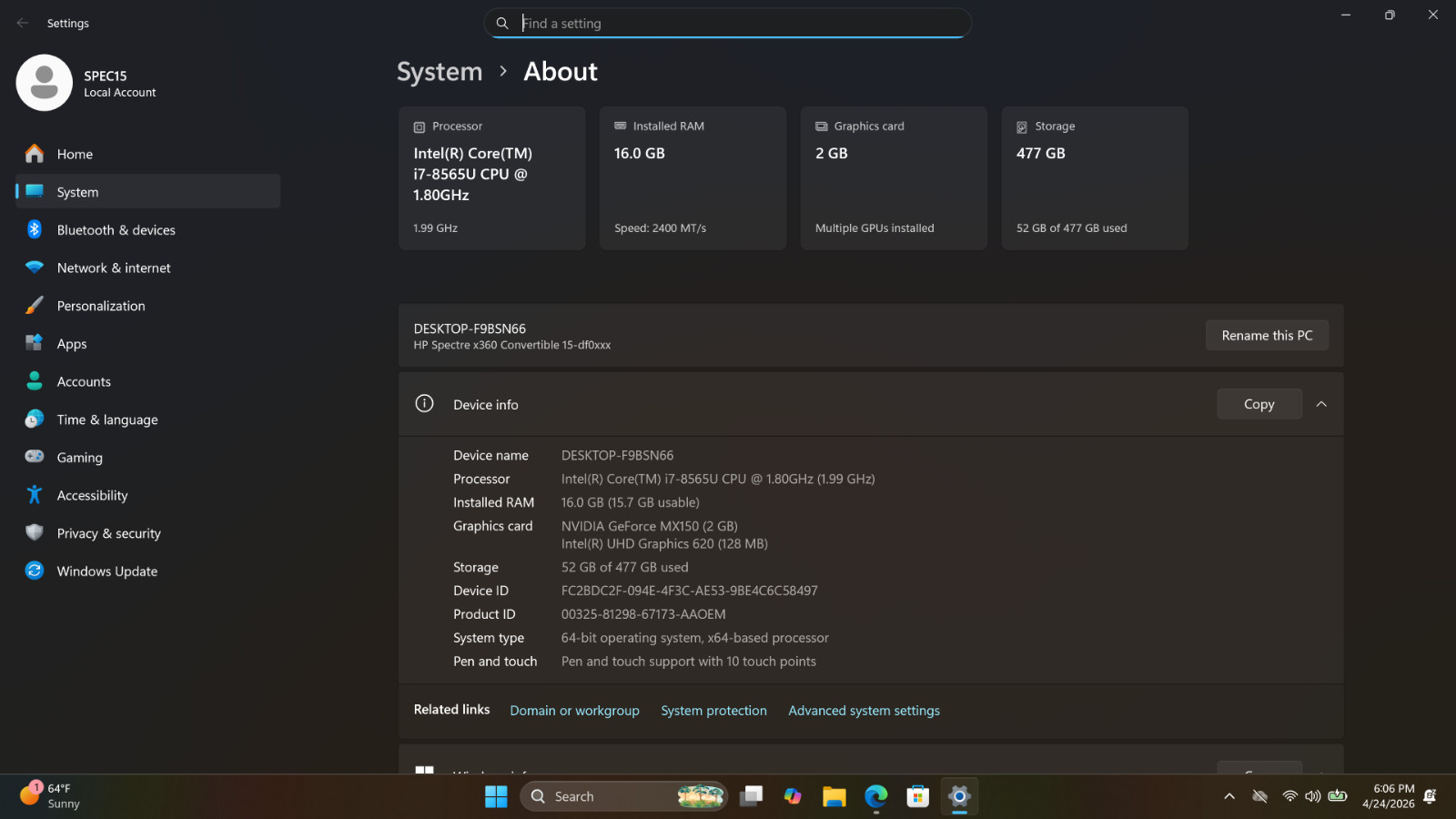Click the NVIDIA GeForce MX150 (2 GB) text
Viewport: 1456px width, 819px height.
click(649, 526)
